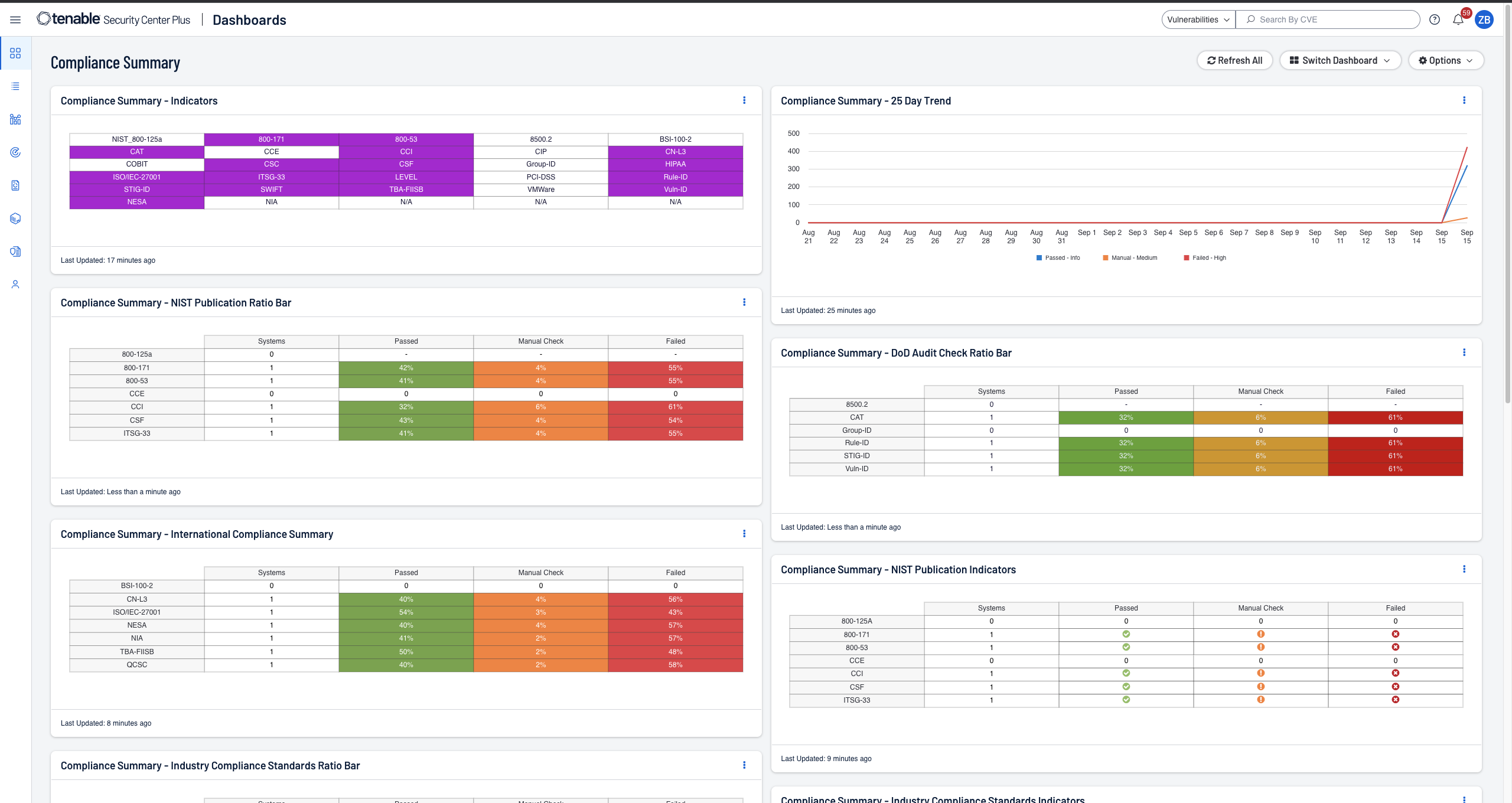Expand the Options dropdown
Screen dimensions: 1512x803
(1445, 60)
